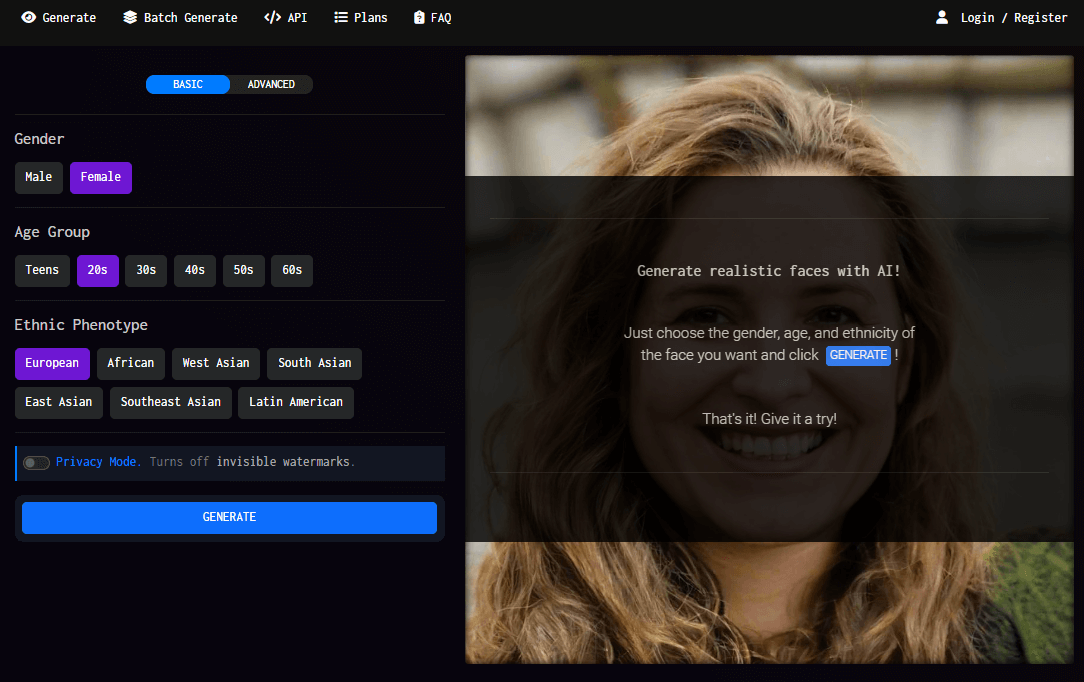
Task: Switch to the BASIC tab
Action: point(187,84)
